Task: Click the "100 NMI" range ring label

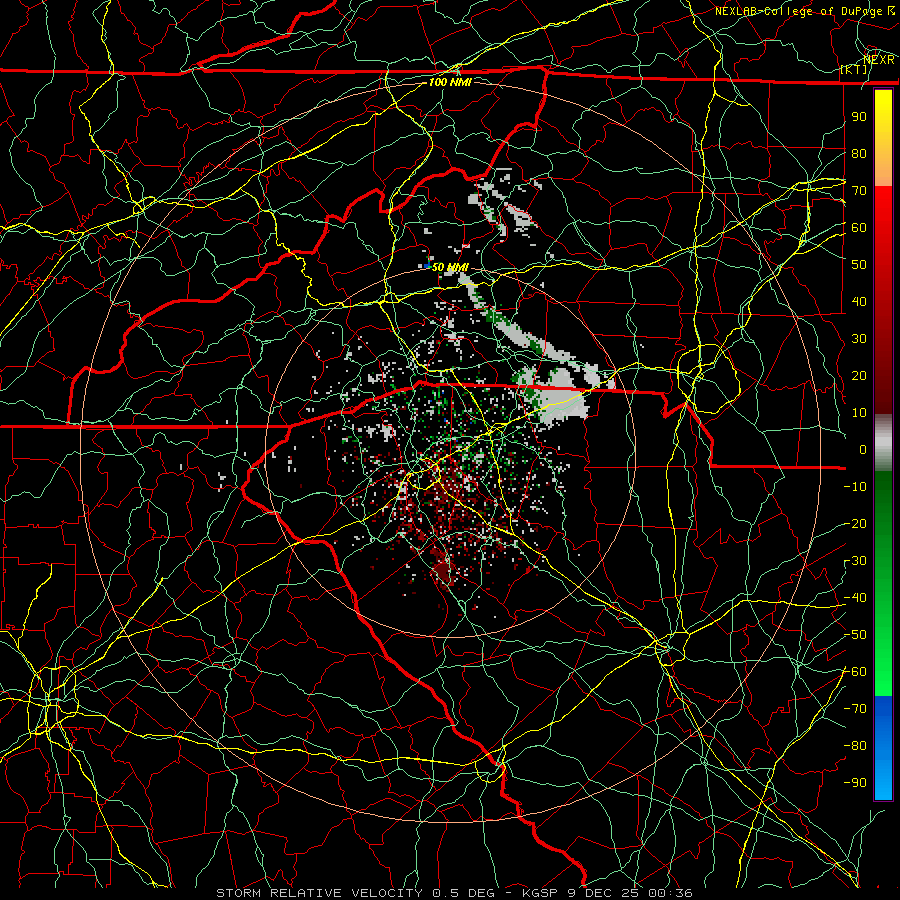Action: coord(450,82)
